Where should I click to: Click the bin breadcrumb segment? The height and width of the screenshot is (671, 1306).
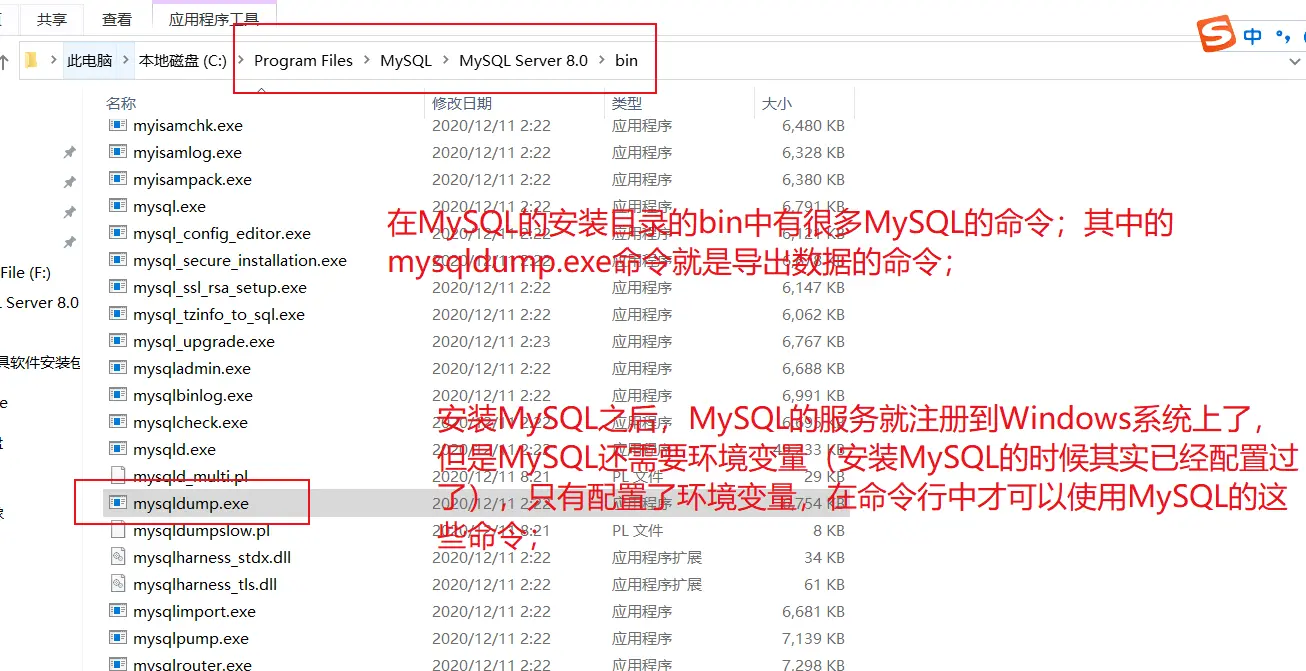[x=626, y=60]
